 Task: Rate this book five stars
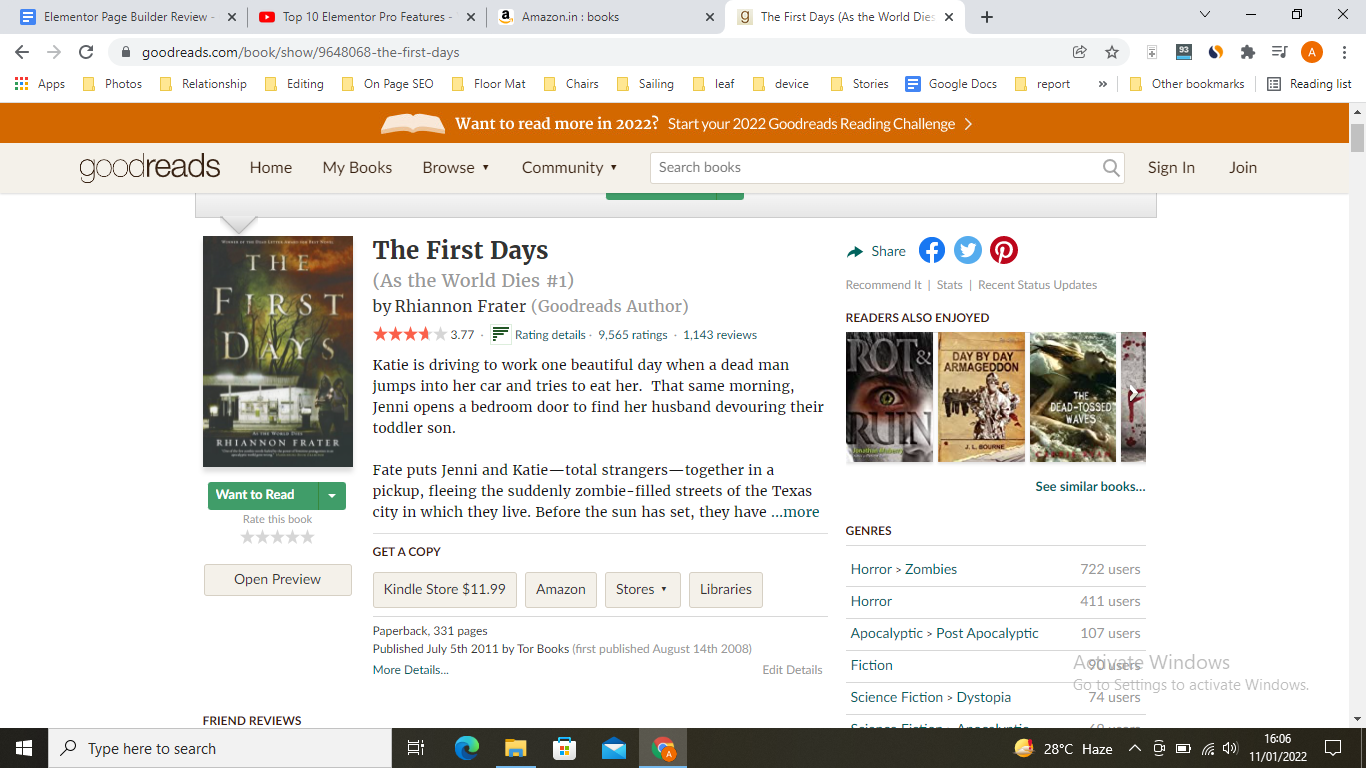[x=307, y=537]
